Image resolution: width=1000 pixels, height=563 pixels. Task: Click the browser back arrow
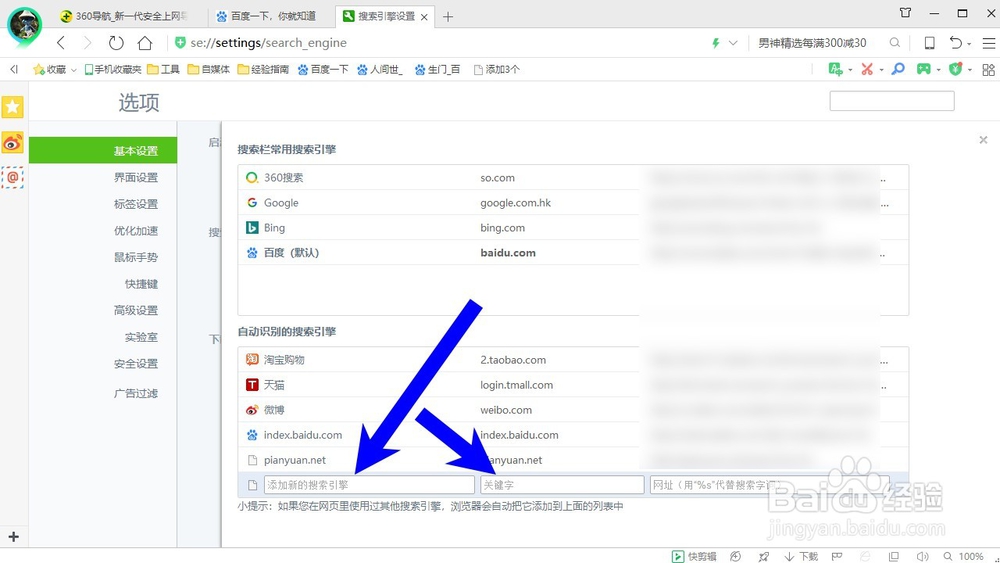(x=61, y=43)
